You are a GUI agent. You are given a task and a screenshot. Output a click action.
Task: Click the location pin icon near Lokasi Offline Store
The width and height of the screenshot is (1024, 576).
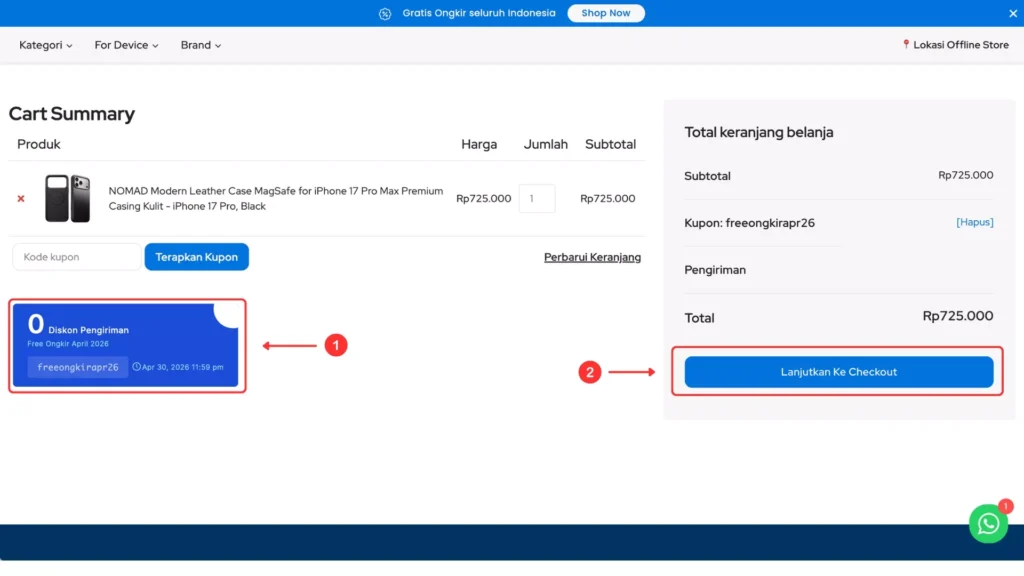tap(905, 44)
